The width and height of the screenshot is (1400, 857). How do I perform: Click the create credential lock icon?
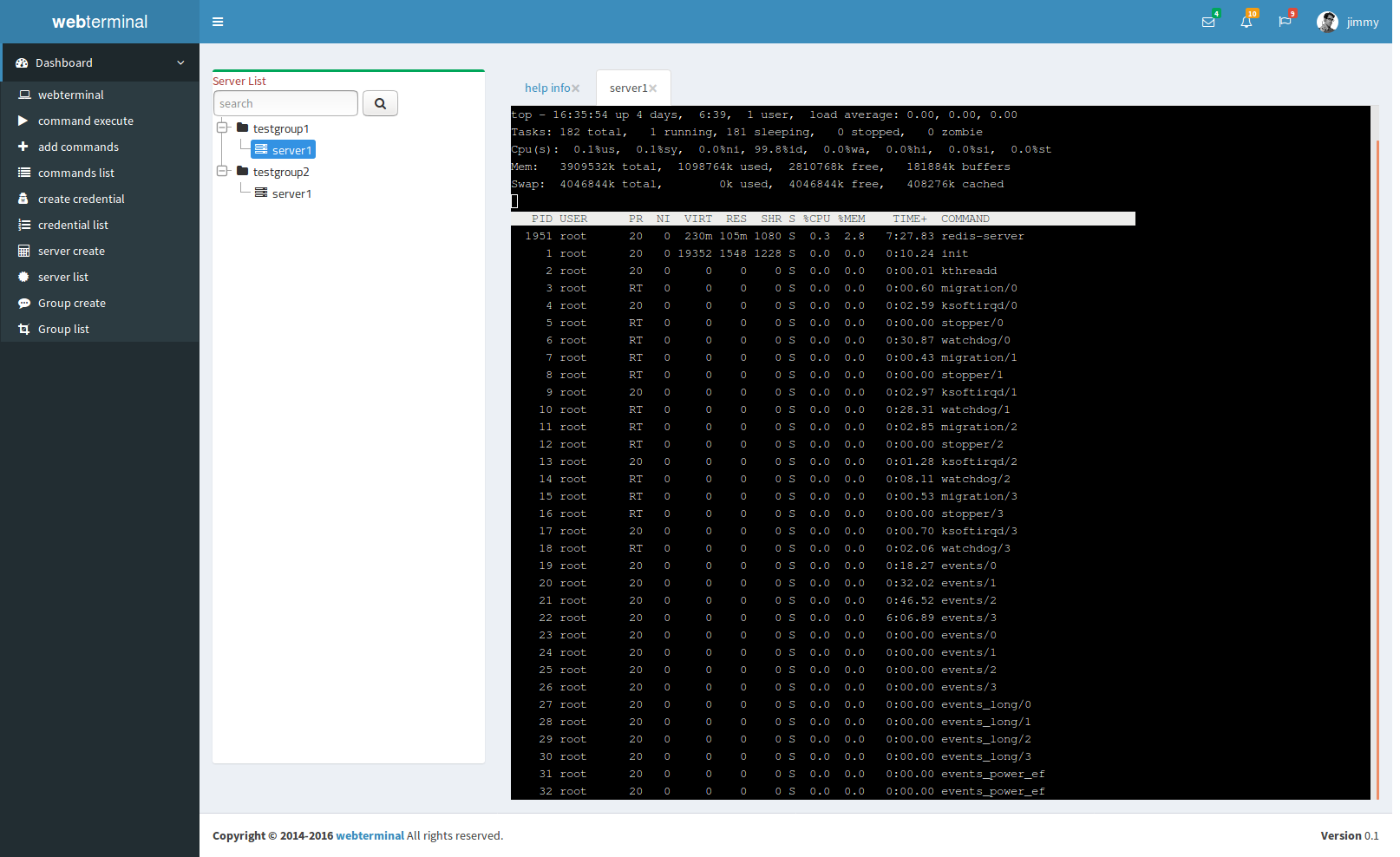[x=23, y=199]
